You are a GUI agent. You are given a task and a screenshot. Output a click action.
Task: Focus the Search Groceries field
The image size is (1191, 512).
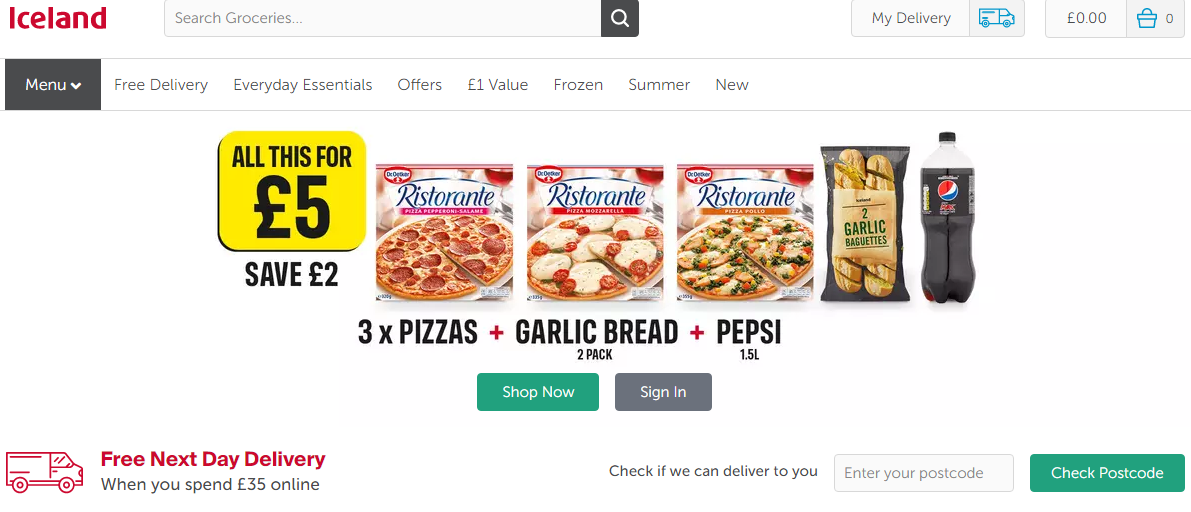point(382,18)
